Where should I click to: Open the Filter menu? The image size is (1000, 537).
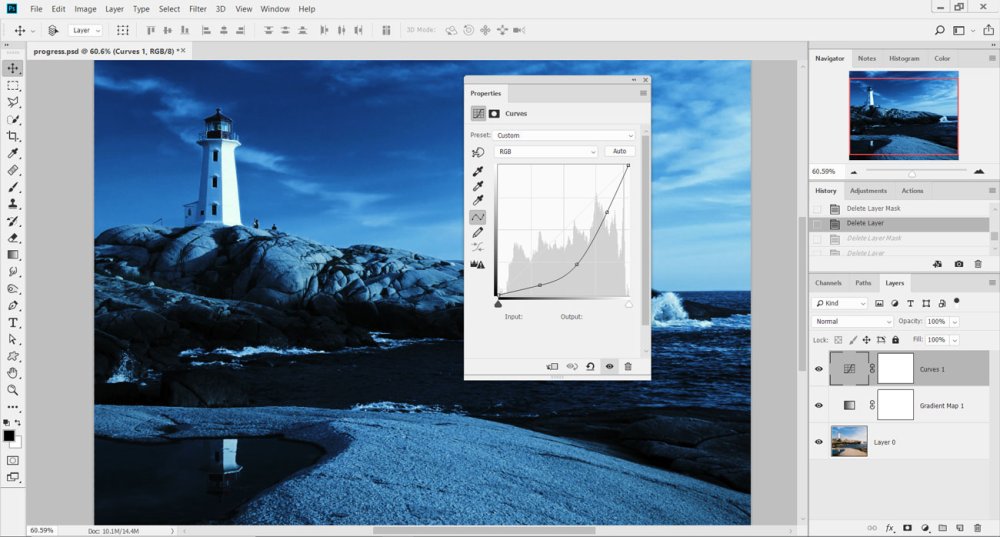[x=198, y=9]
